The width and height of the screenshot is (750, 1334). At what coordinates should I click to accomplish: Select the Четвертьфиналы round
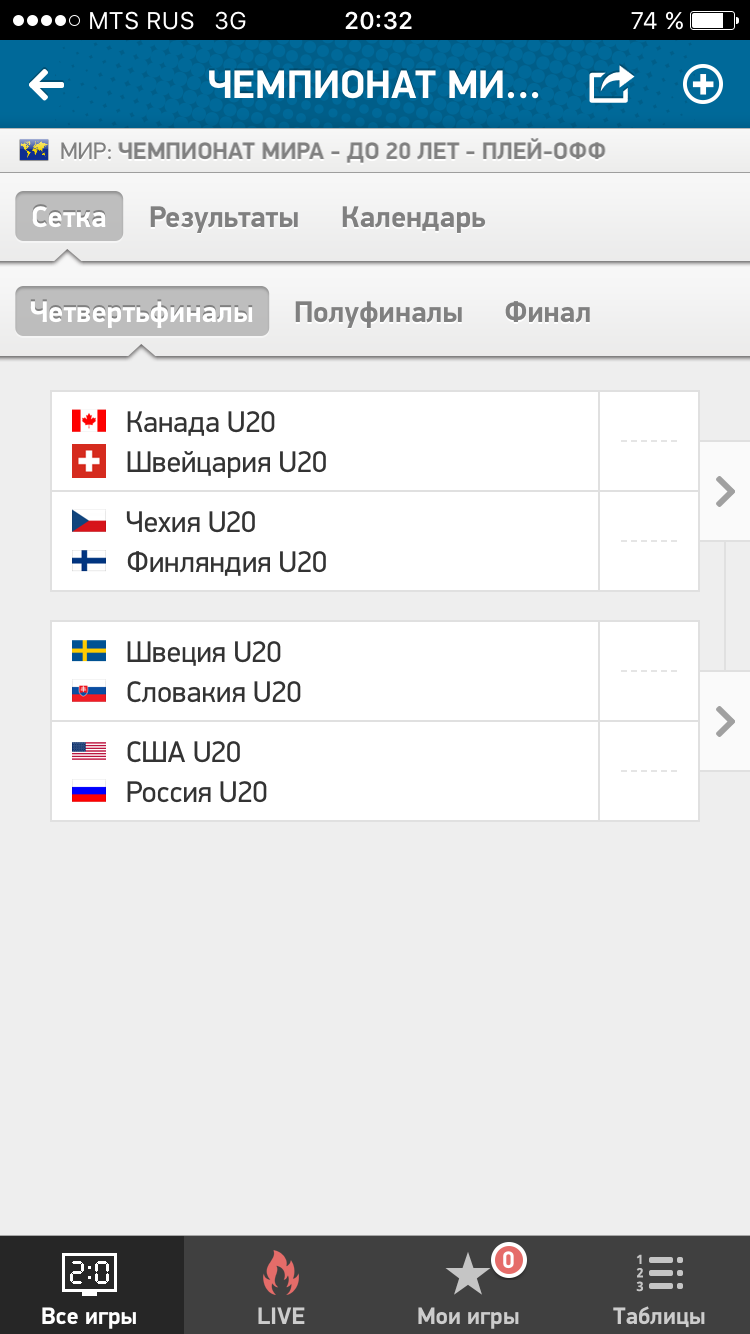pyautogui.click(x=142, y=312)
